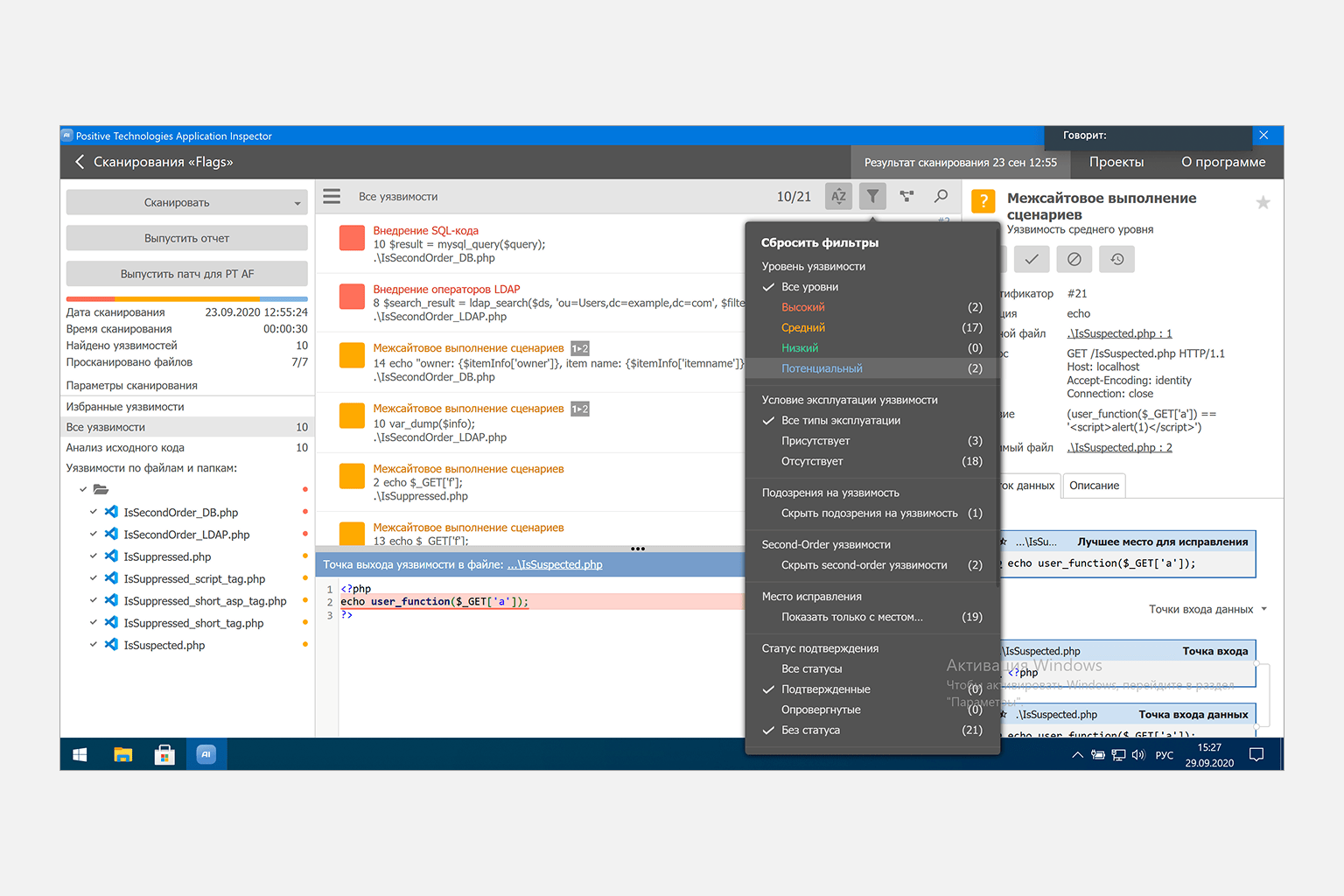Switch to the Описание tab

pos(1094,486)
